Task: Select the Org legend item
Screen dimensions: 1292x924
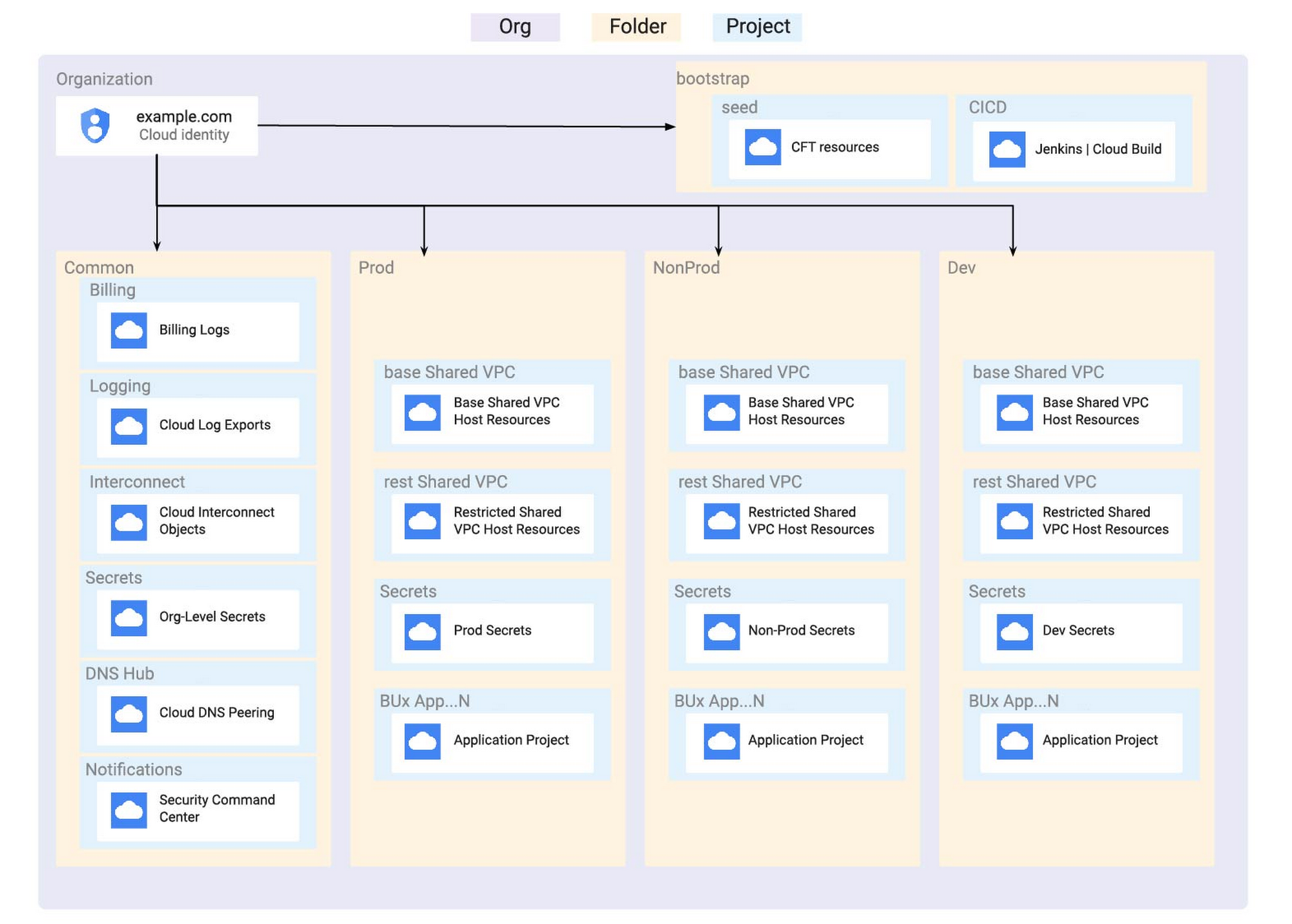Action: pyautogui.click(x=515, y=26)
